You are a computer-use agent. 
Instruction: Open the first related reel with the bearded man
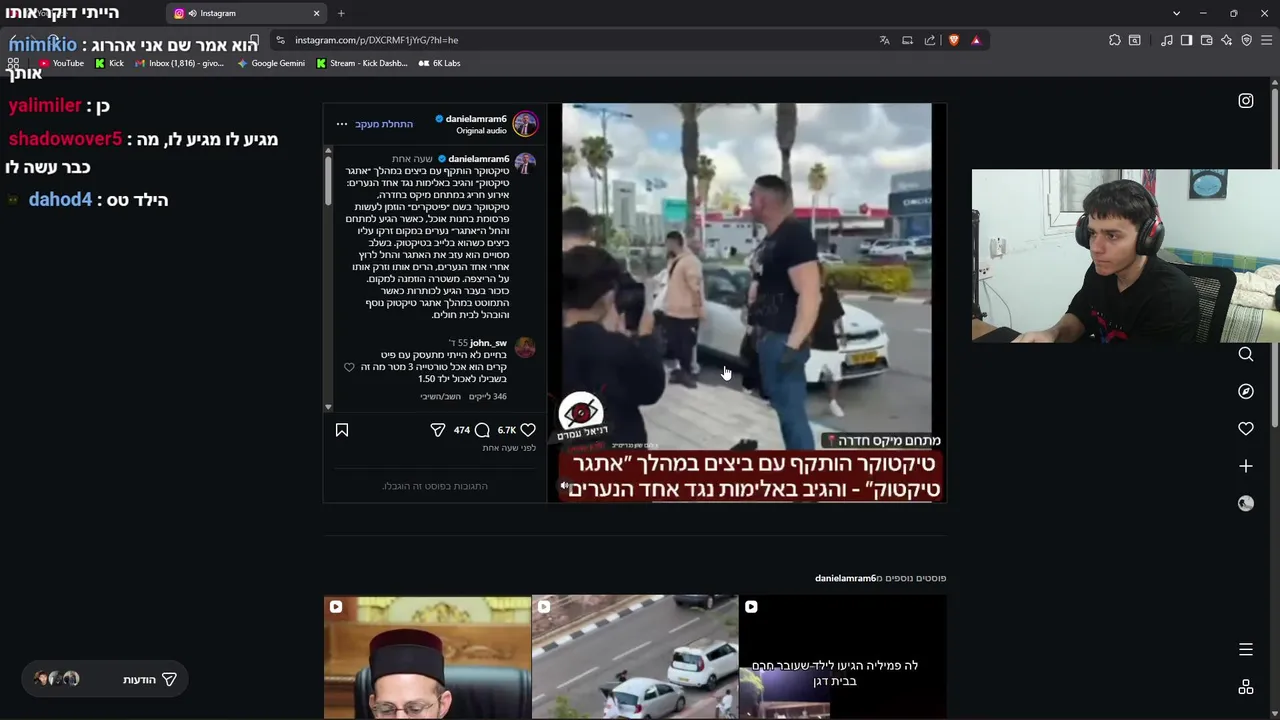coord(427,657)
